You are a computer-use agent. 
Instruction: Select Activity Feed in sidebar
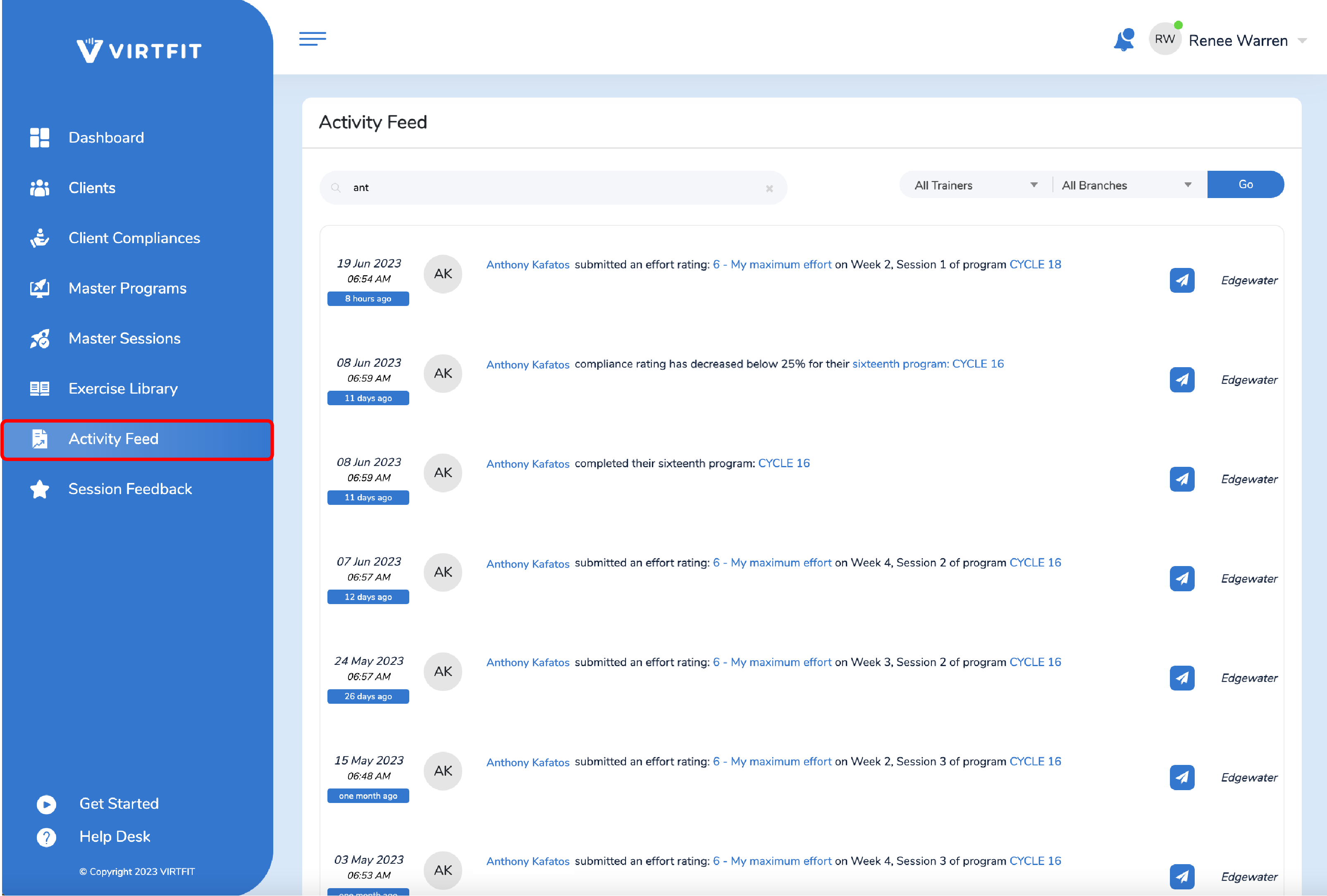137,439
